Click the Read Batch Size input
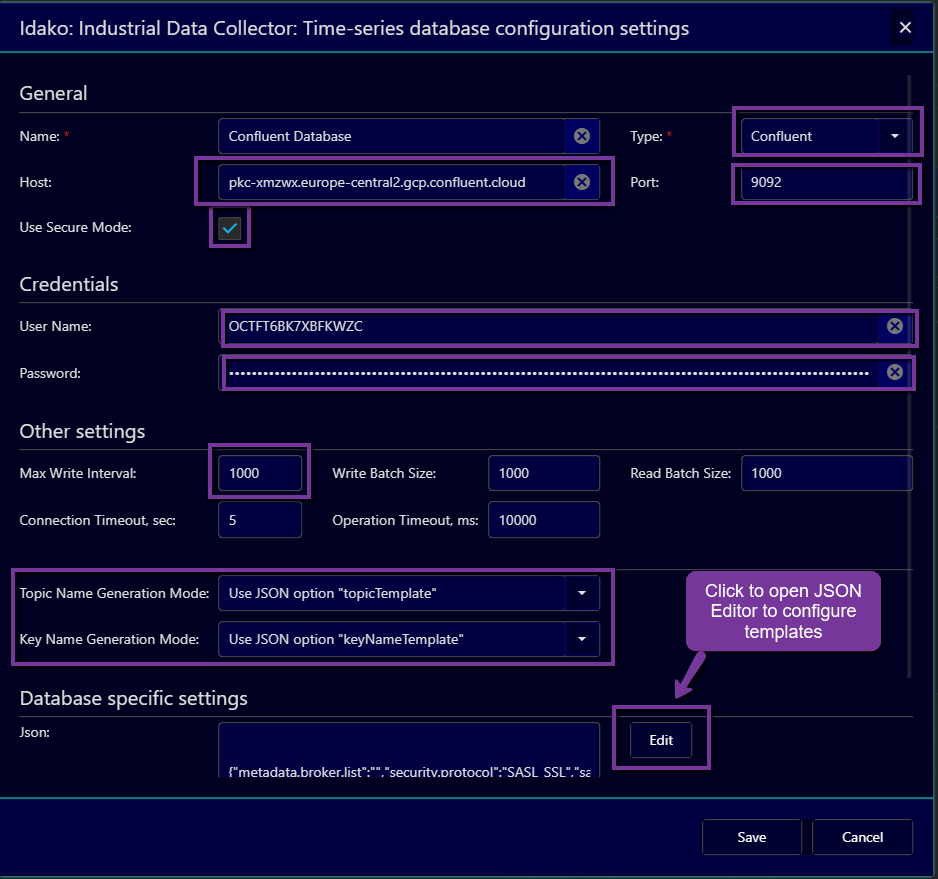This screenshot has width=938, height=879. (826, 473)
